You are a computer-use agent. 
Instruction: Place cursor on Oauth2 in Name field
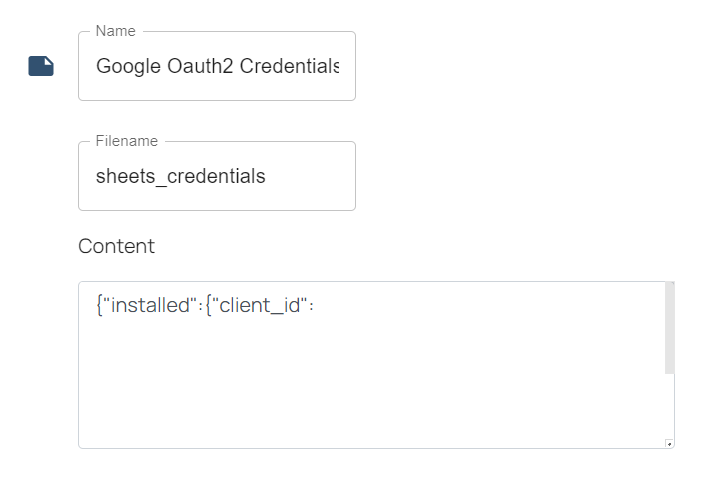tap(200, 66)
